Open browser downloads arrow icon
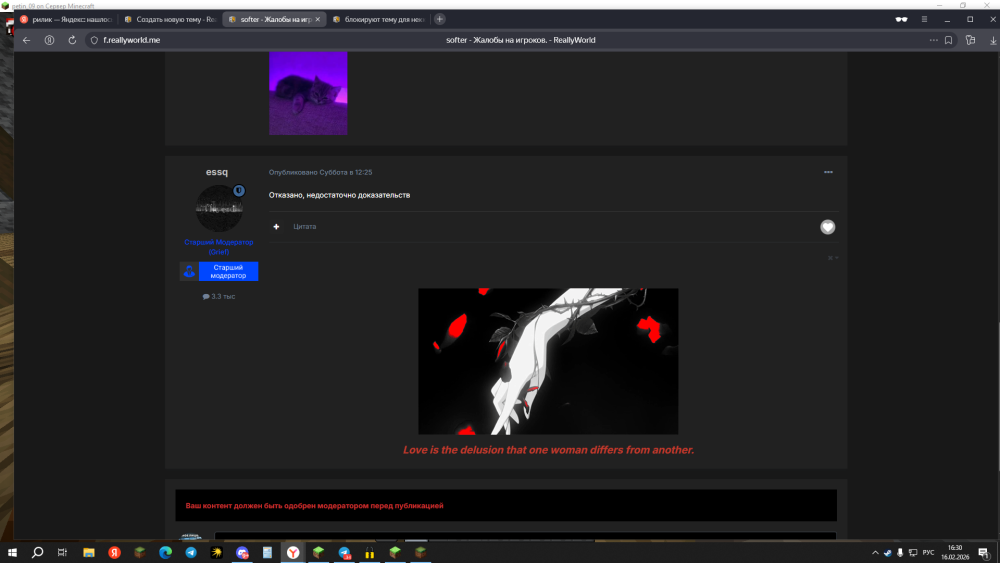The height and width of the screenshot is (563, 1000). (x=993, y=40)
